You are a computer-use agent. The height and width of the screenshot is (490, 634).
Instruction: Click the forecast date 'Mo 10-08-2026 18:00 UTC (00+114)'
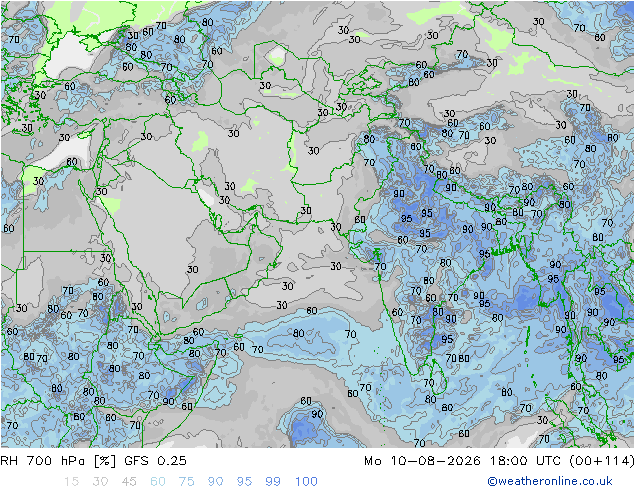coord(499,460)
